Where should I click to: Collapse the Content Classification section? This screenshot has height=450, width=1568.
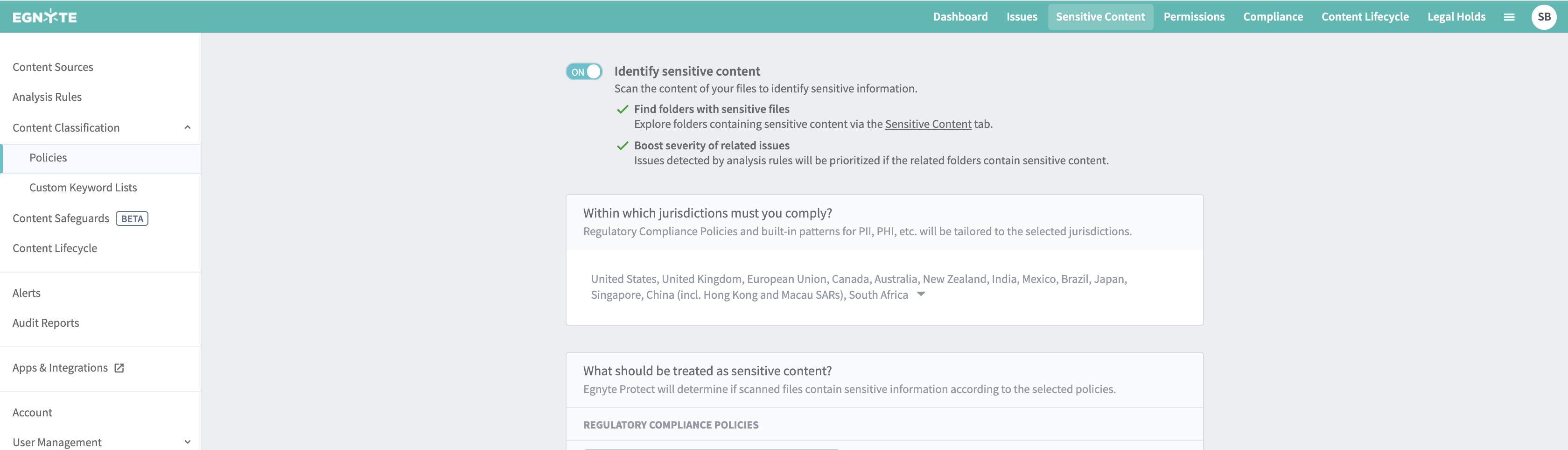[x=188, y=128]
